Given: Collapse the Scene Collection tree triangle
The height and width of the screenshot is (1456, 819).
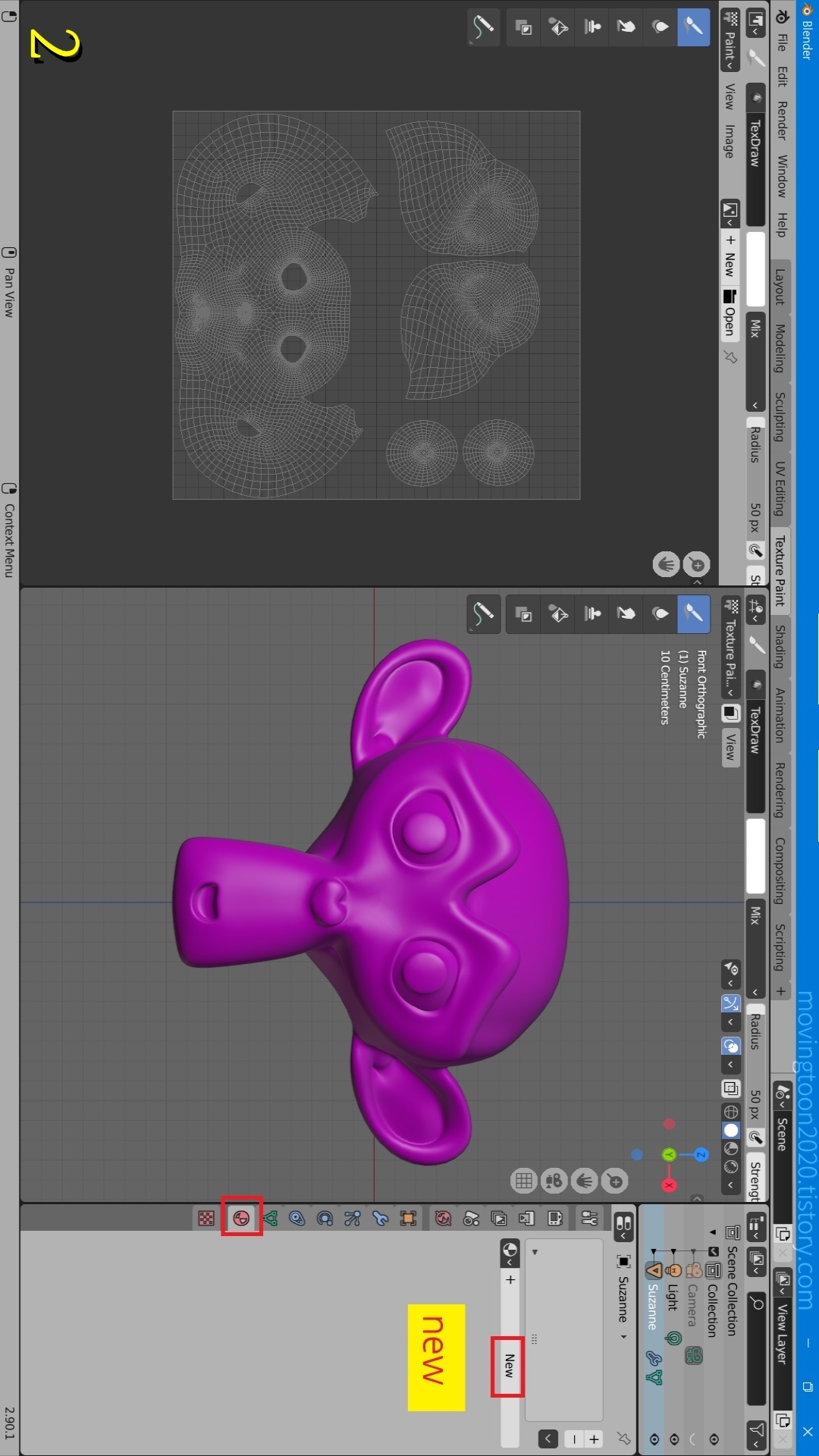Looking at the screenshot, I should tap(713, 1232).
